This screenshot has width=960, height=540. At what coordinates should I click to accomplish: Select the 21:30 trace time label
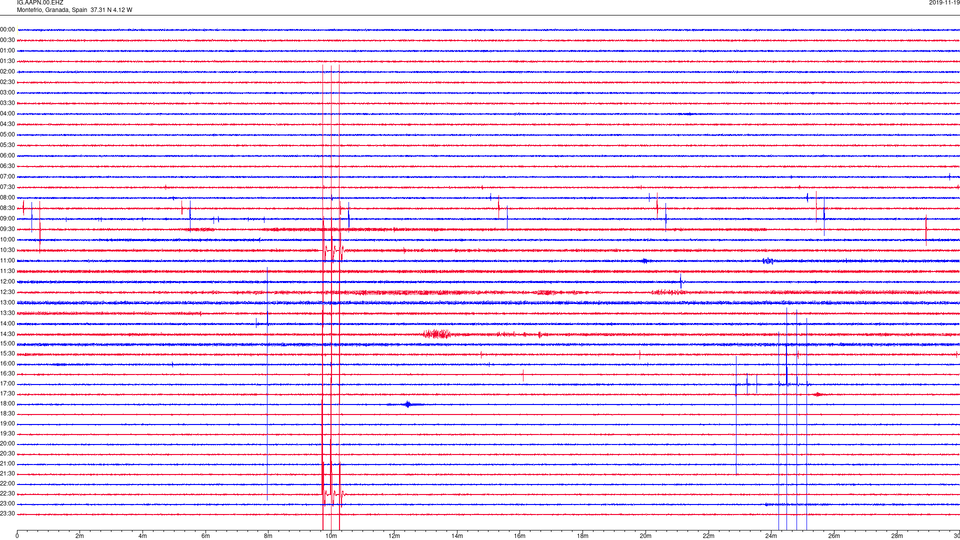7,474
